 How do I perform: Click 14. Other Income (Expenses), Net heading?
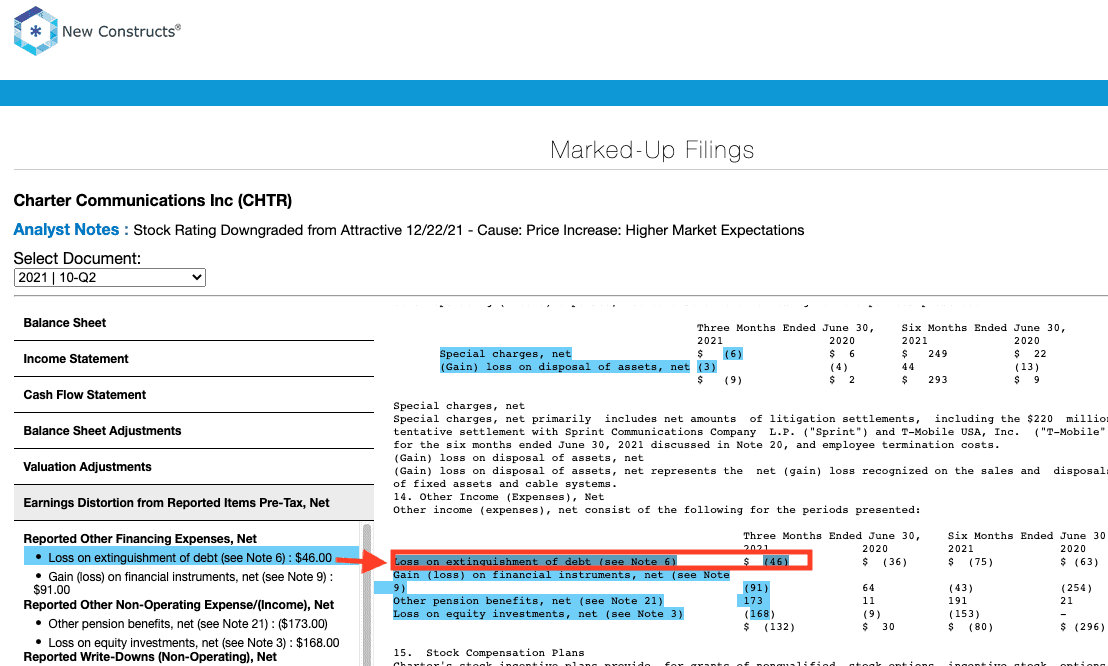point(499,497)
